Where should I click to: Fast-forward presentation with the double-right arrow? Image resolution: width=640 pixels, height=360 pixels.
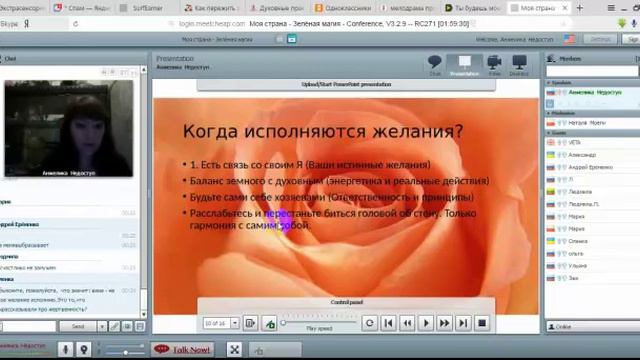point(444,323)
